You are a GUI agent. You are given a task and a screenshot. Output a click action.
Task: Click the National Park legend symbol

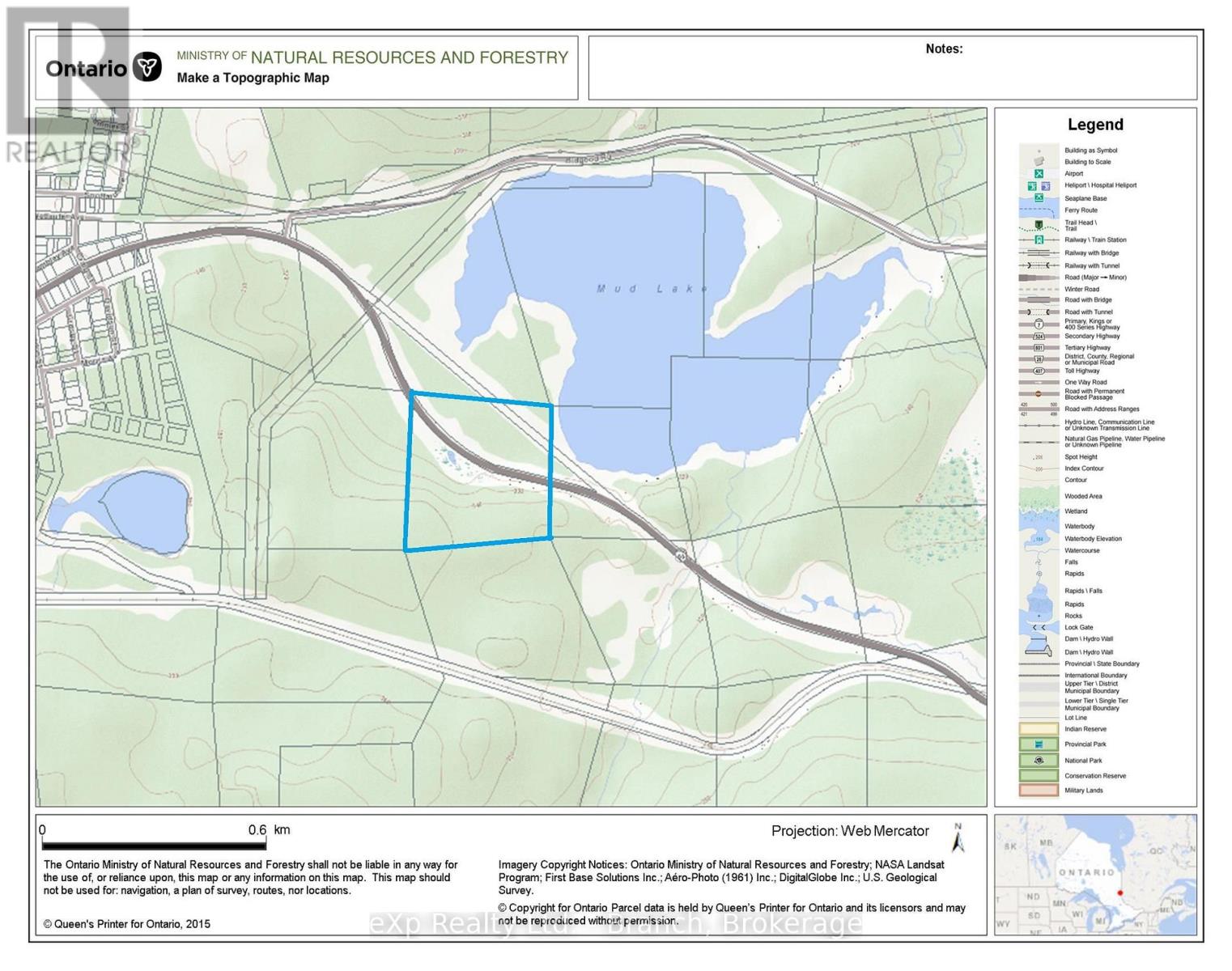click(x=1039, y=760)
